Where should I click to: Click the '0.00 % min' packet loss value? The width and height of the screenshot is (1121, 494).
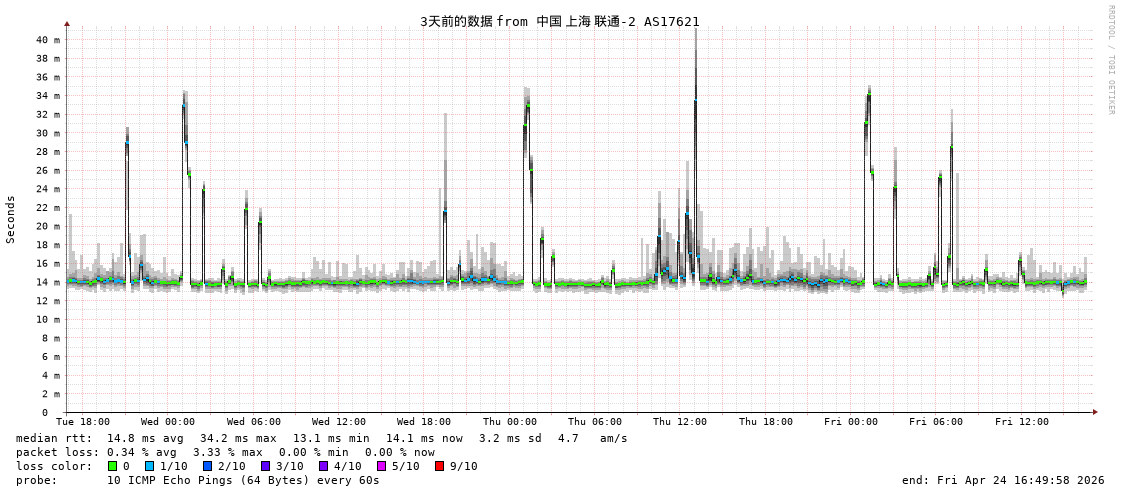pos(314,453)
